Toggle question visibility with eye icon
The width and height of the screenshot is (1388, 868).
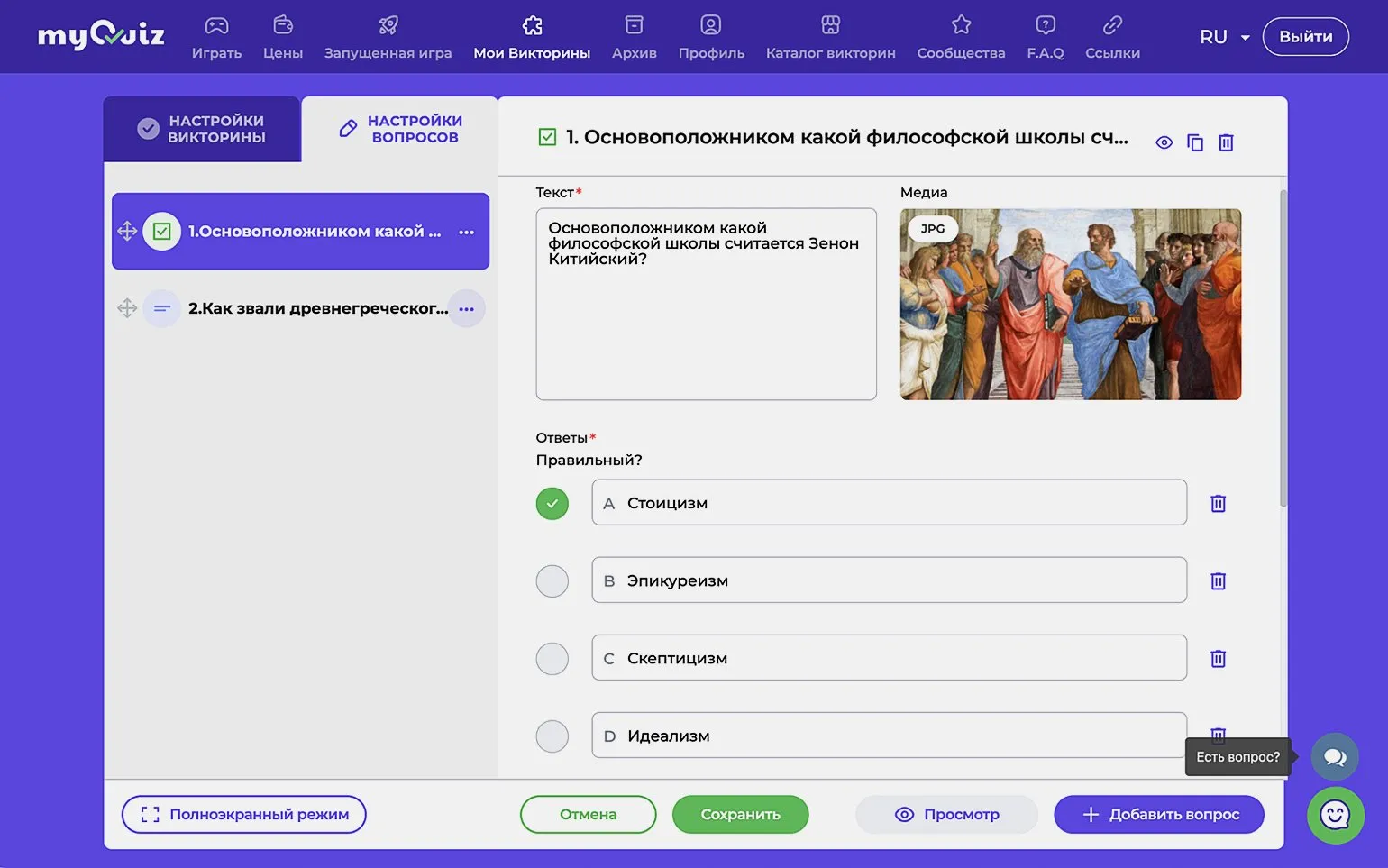1164,142
